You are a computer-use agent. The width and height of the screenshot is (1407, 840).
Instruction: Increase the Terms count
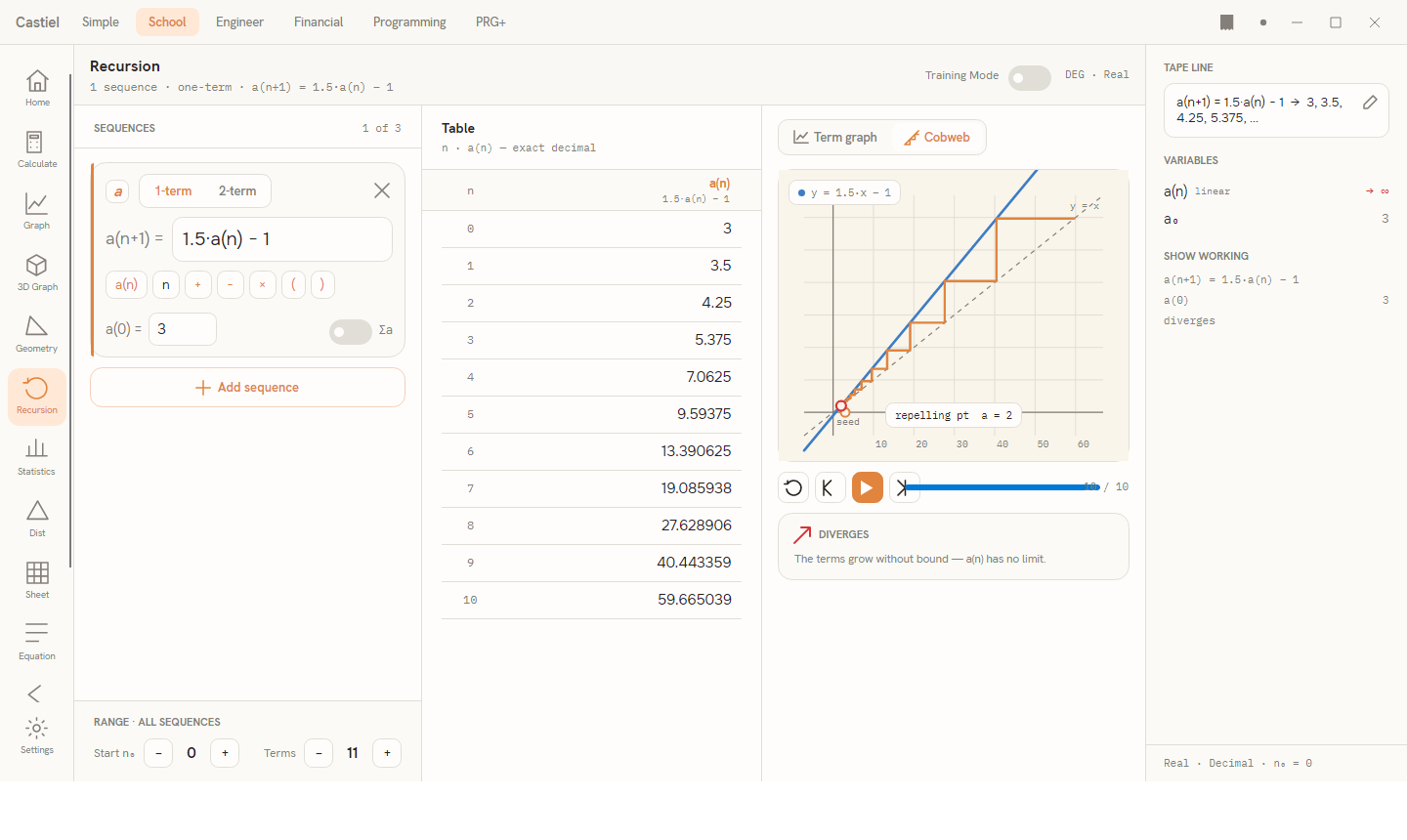point(387,753)
